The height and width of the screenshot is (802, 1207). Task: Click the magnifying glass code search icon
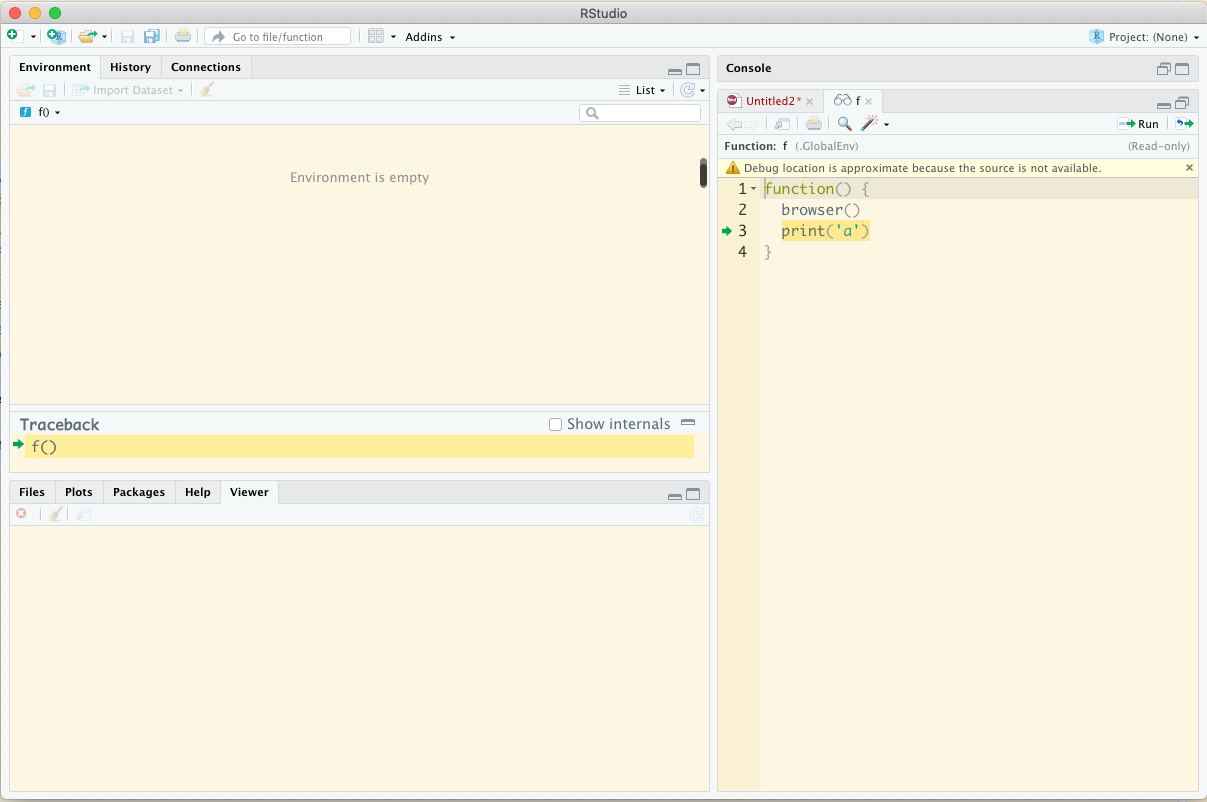point(846,123)
